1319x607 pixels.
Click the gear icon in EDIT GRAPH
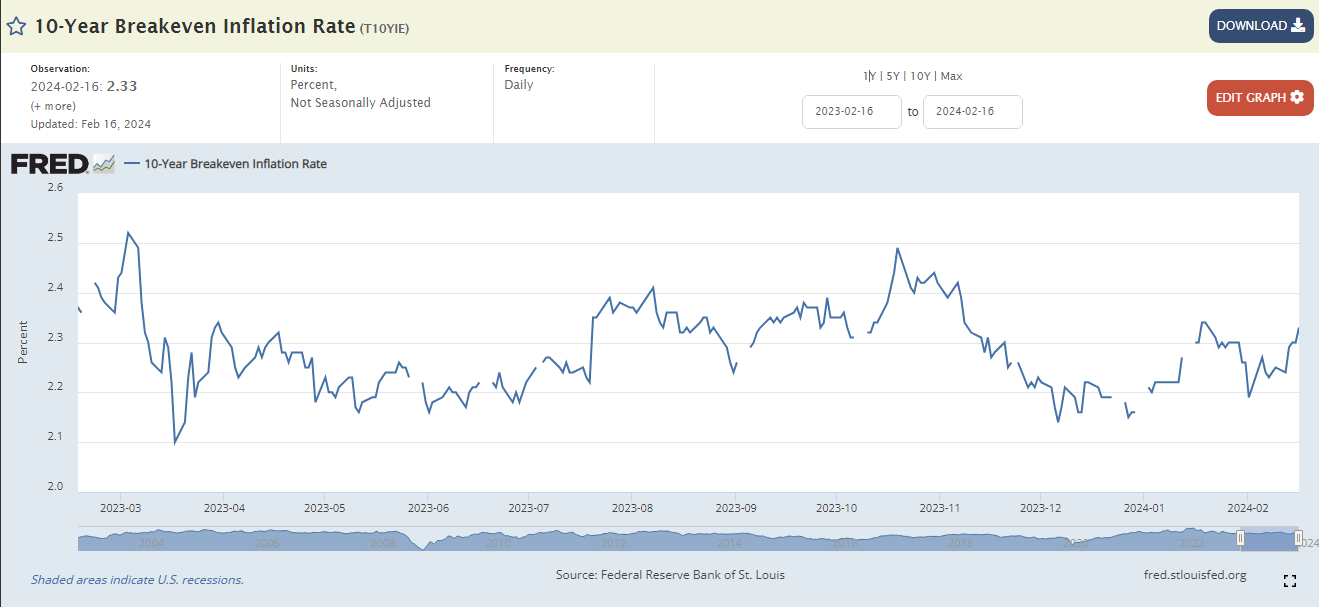click(x=1297, y=97)
